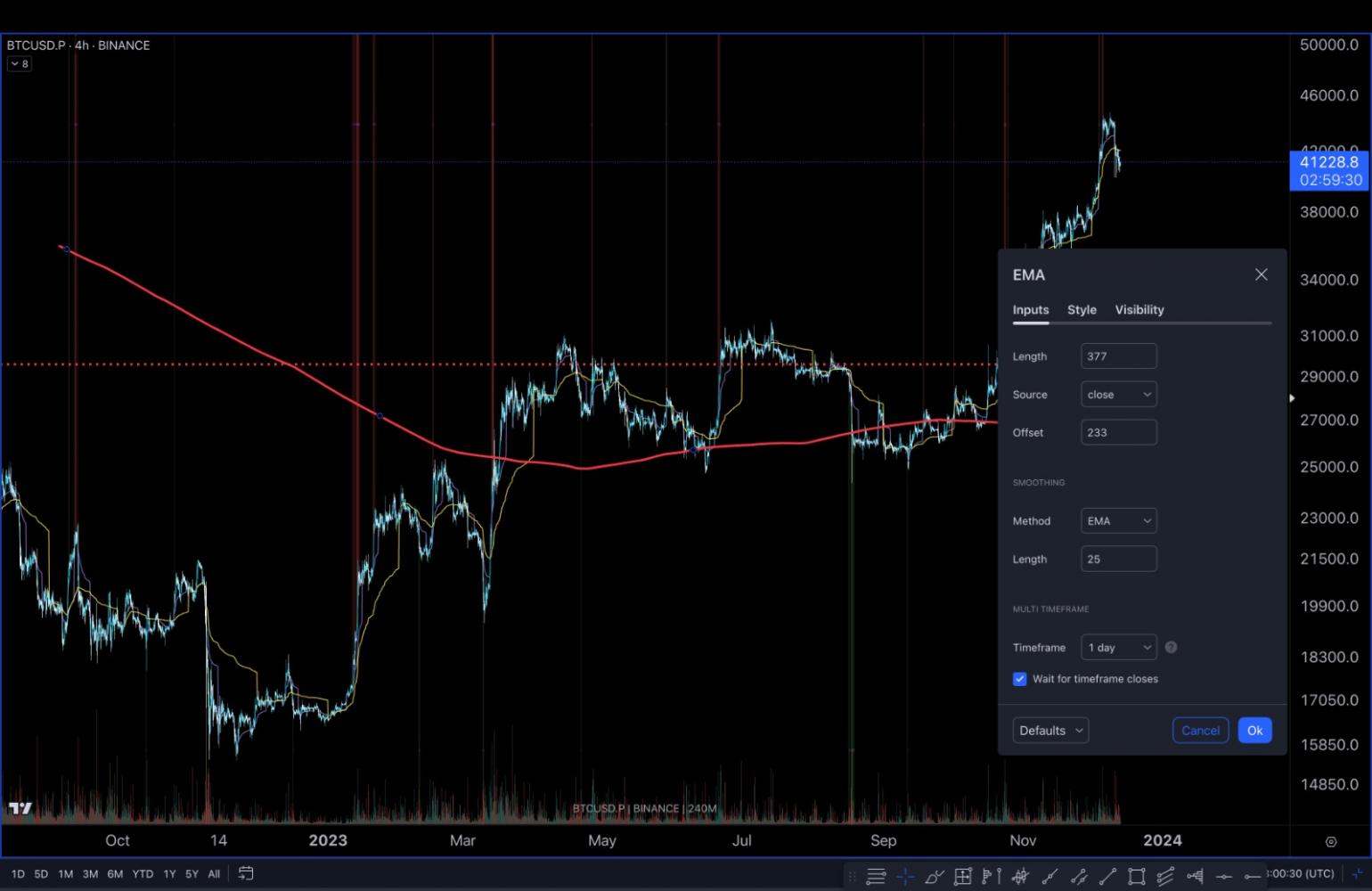Click the Offset field showing 233
This screenshot has width=1372, height=891.
coord(1119,432)
